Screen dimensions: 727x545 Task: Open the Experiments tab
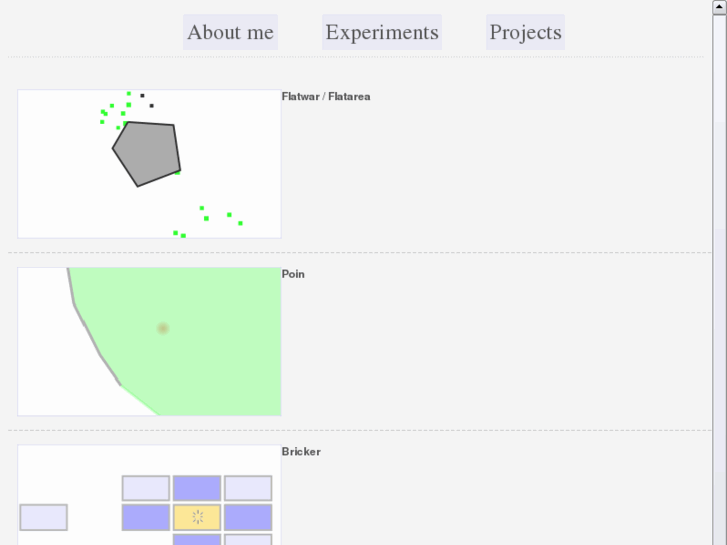pos(382,32)
